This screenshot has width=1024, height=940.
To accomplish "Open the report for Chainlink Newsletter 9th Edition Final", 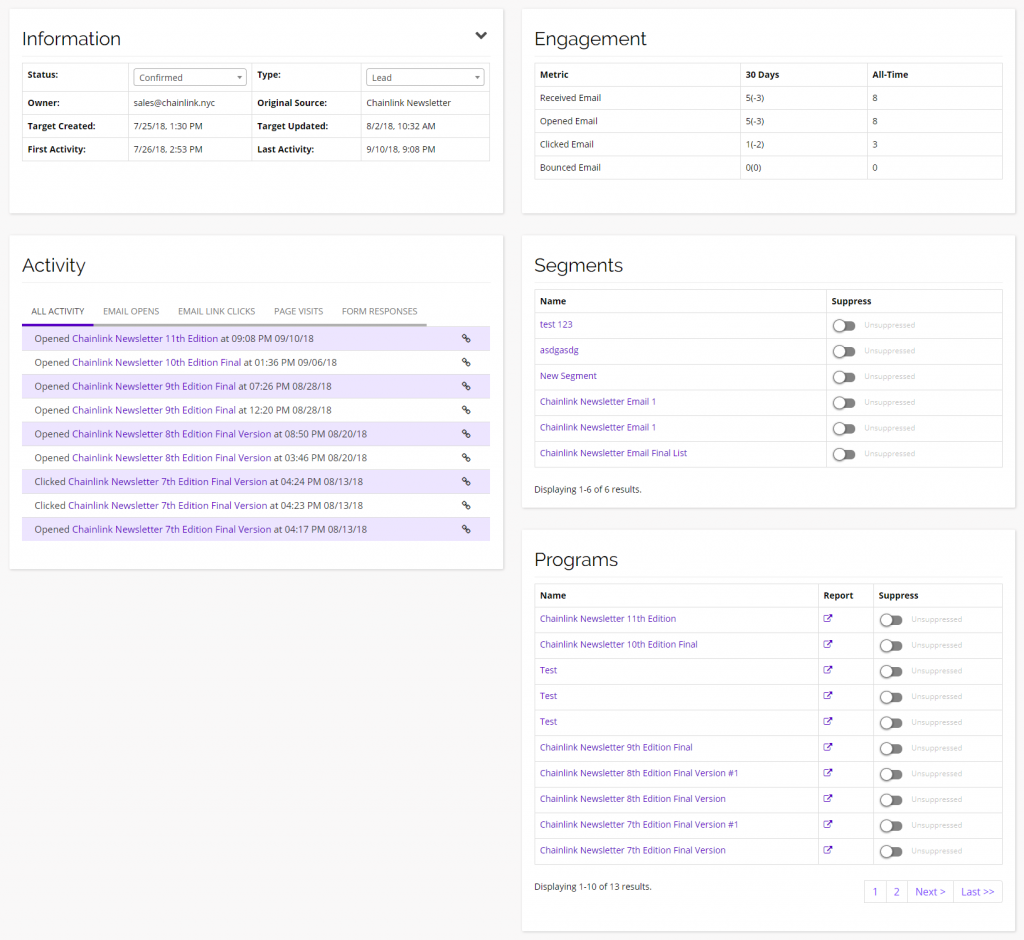I will coord(828,747).
